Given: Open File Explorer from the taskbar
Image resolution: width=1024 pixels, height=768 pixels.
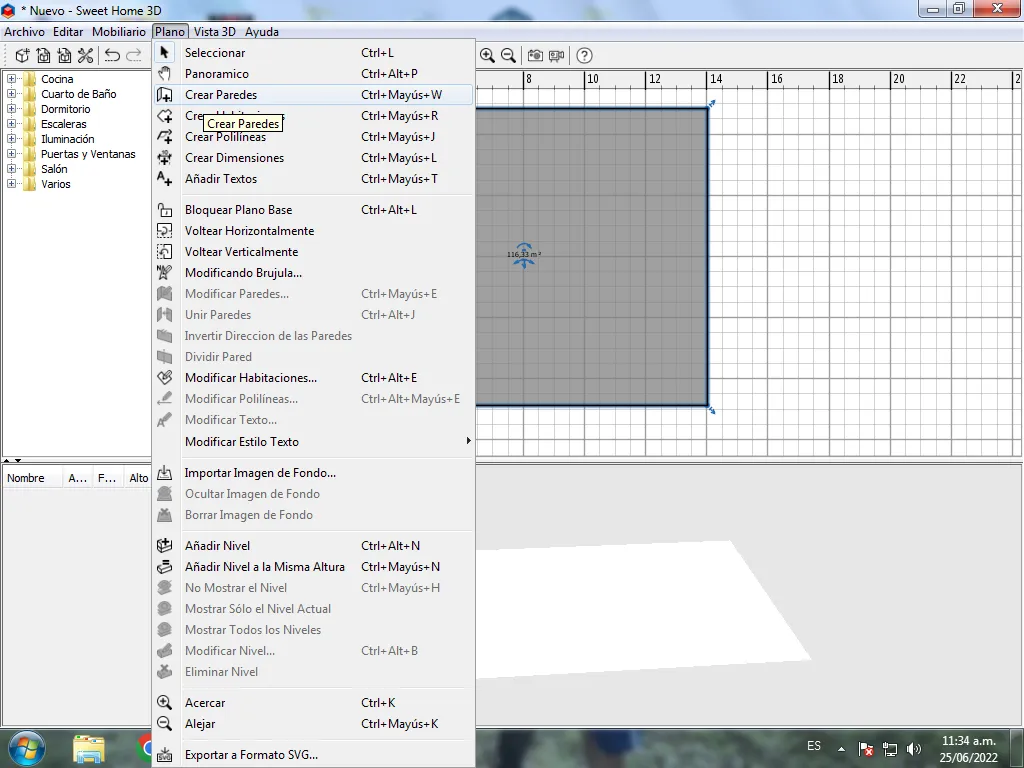Looking at the screenshot, I should [x=89, y=750].
